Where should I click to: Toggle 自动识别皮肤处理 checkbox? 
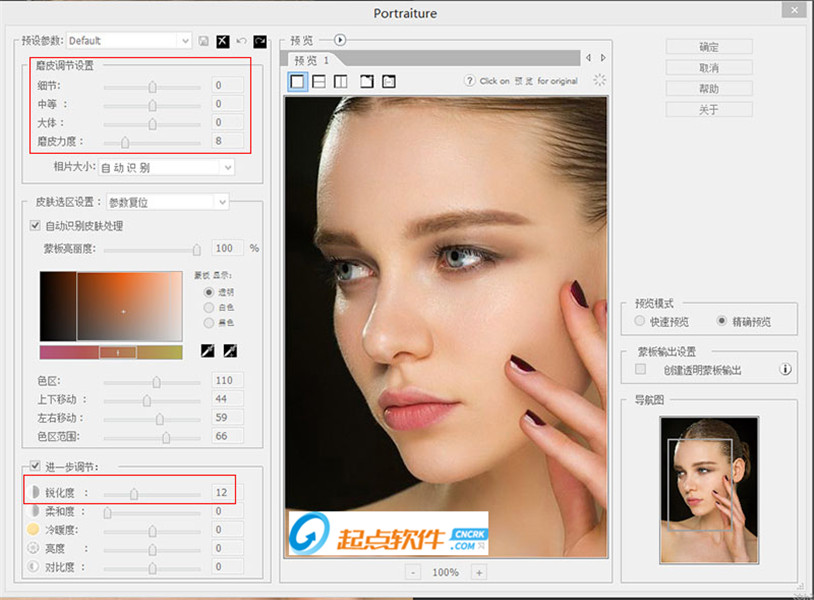(x=37, y=226)
